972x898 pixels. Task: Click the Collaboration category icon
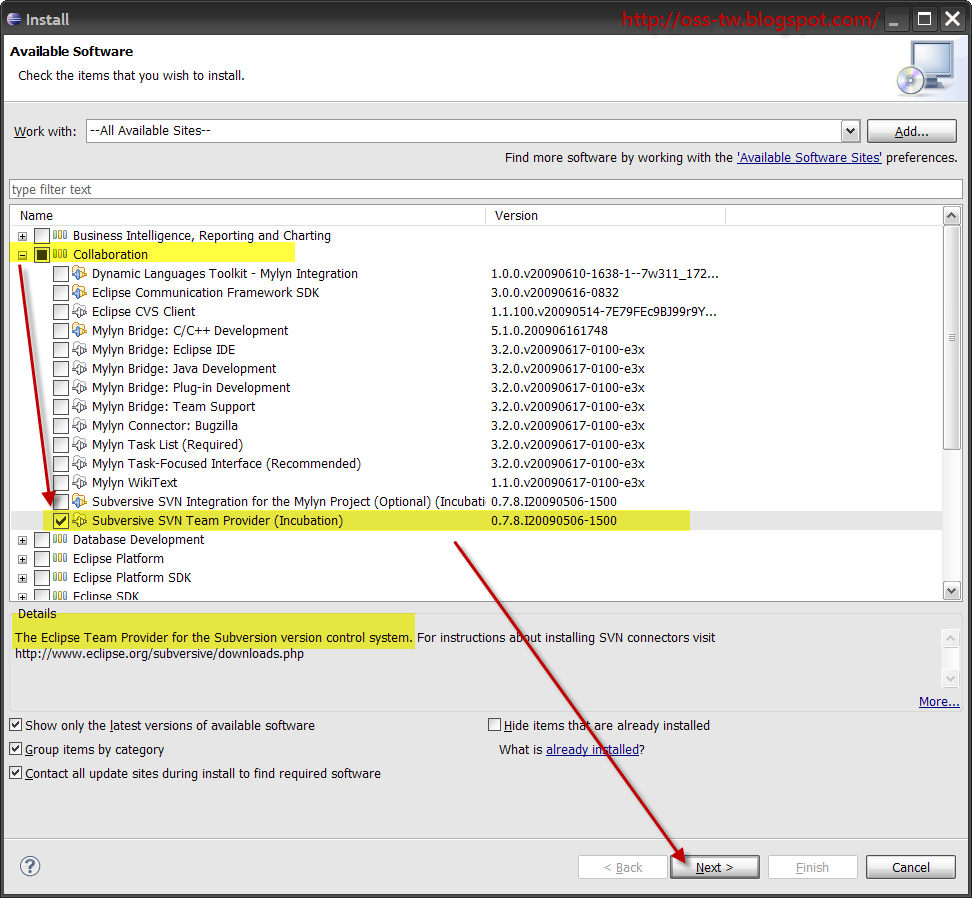click(60, 254)
